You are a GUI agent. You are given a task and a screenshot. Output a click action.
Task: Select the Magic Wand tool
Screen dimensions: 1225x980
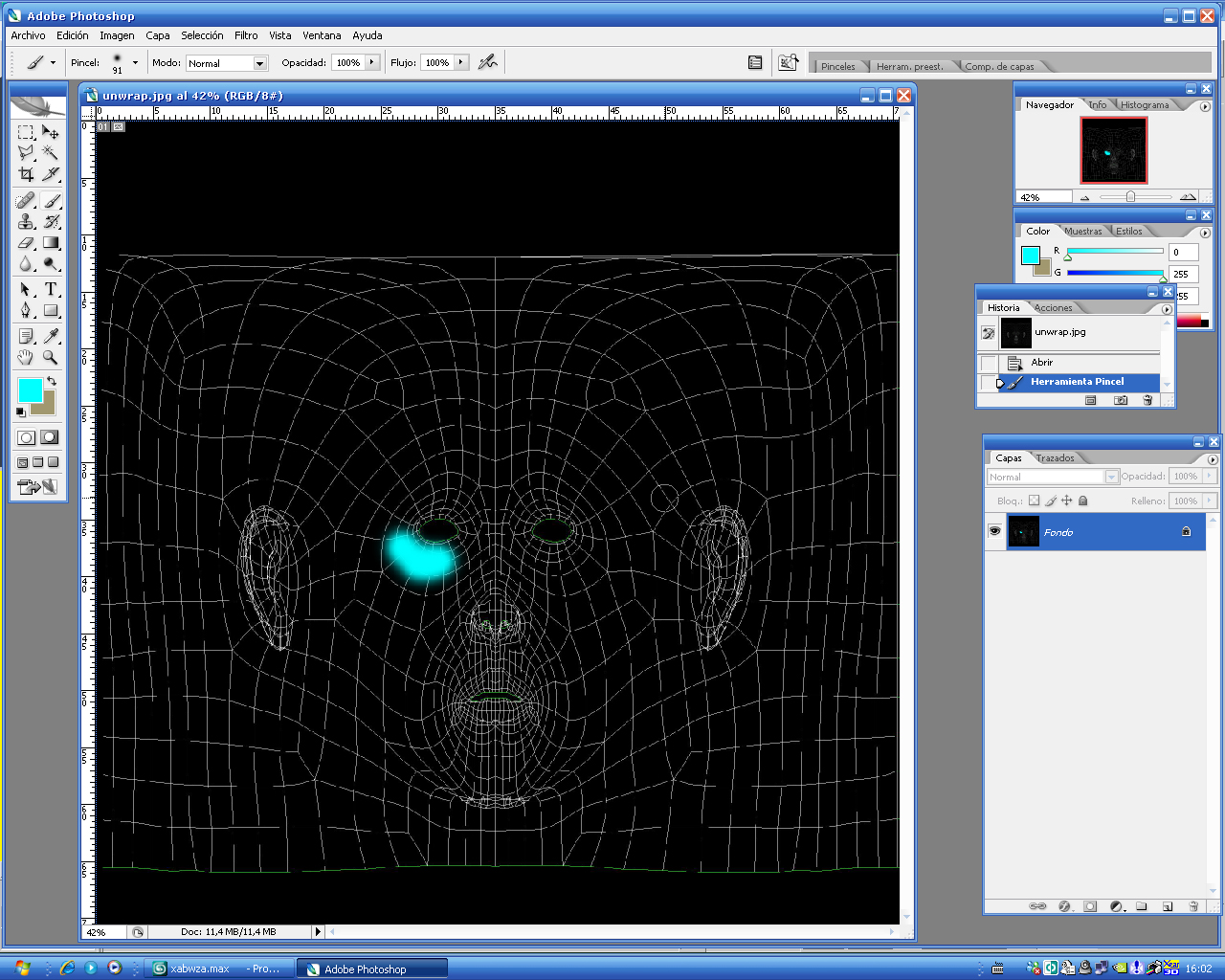point(51,153)
